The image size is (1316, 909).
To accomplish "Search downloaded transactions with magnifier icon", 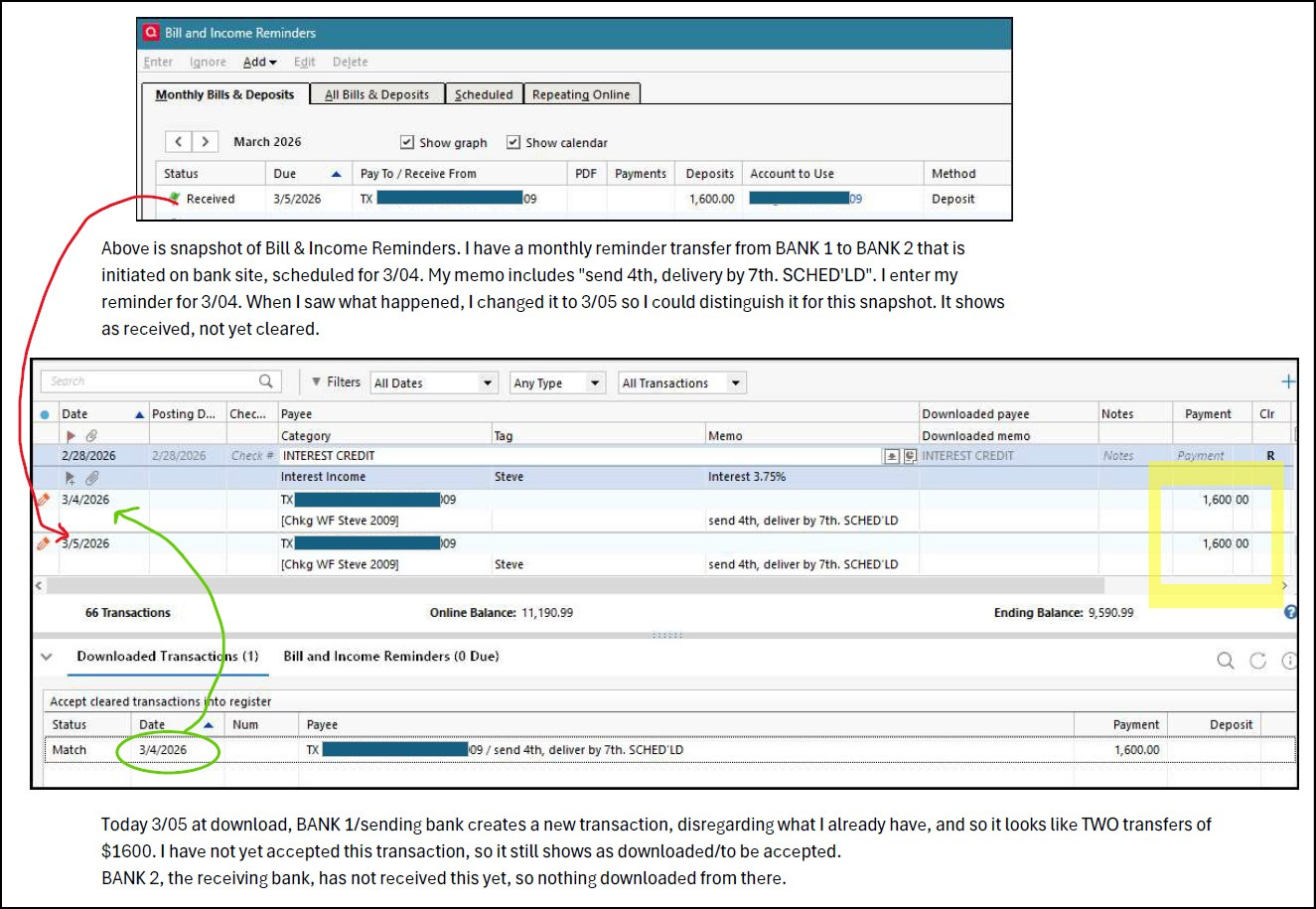I will point(1226,661).
